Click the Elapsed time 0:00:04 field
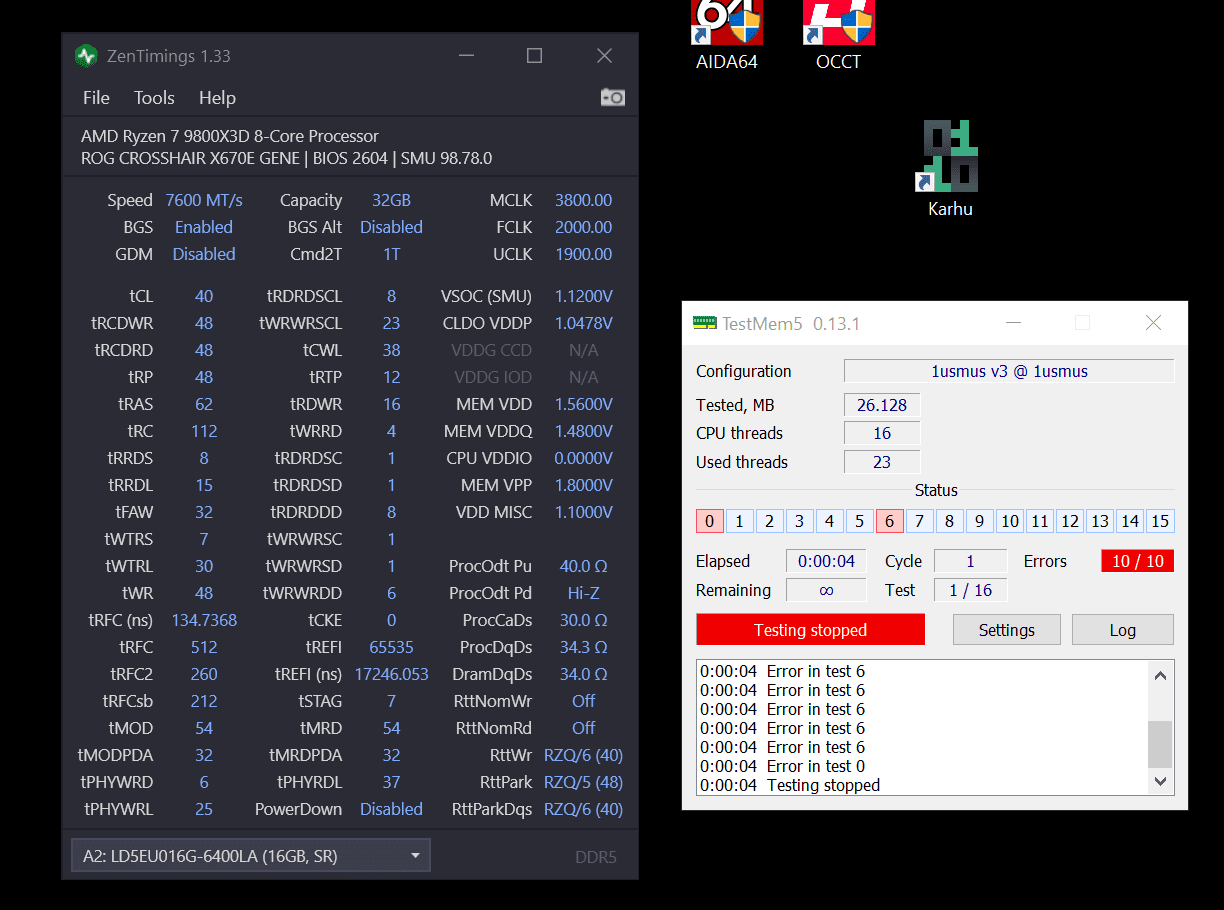The image size is (1224, 910). 826,561
